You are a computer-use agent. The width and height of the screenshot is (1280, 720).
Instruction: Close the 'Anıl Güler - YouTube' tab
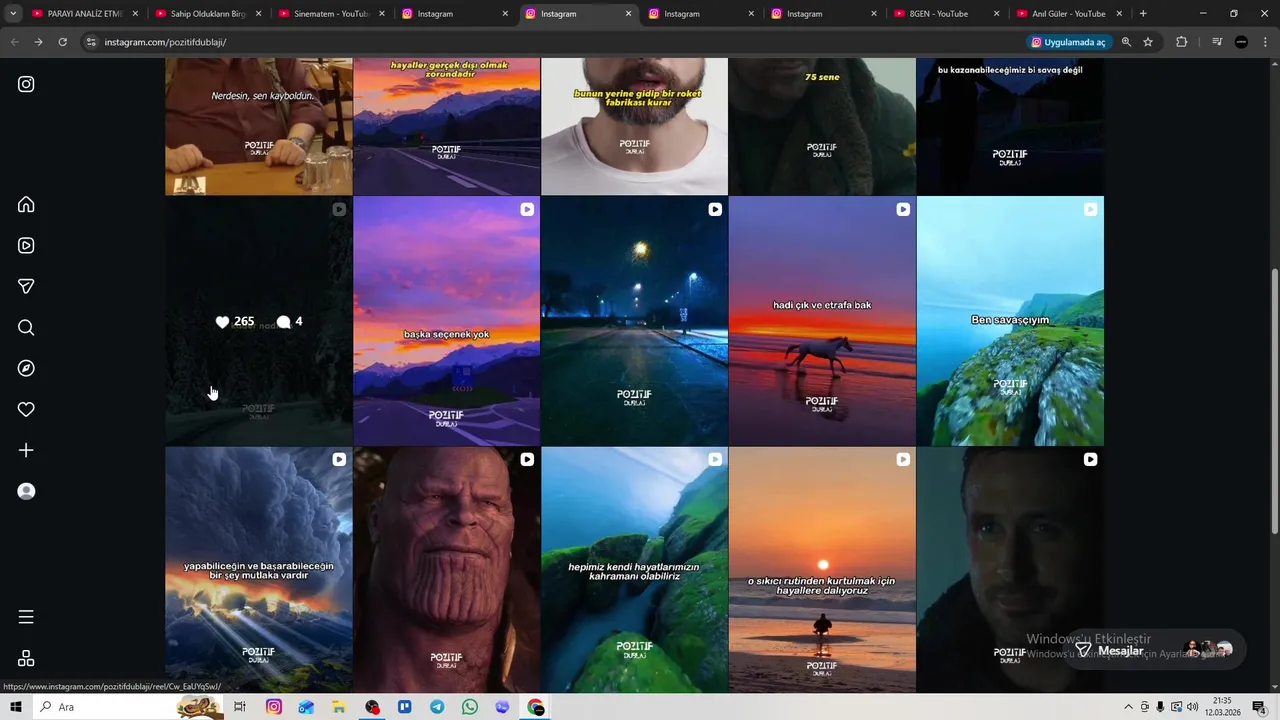1119,14
